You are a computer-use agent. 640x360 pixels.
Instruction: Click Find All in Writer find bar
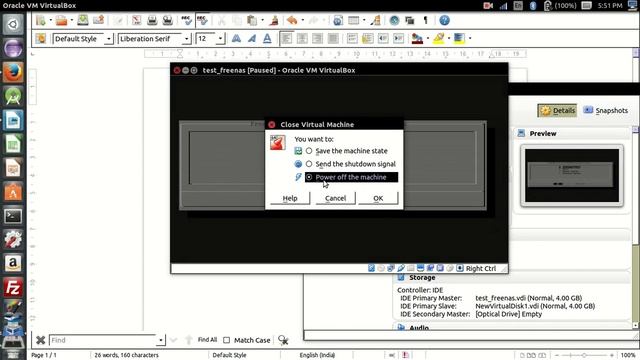[207, 340]
